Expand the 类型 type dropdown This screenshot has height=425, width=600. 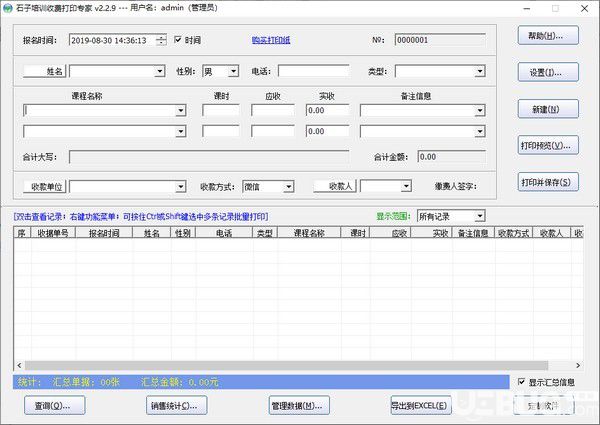pyautogui.click(x=480, y=71)
